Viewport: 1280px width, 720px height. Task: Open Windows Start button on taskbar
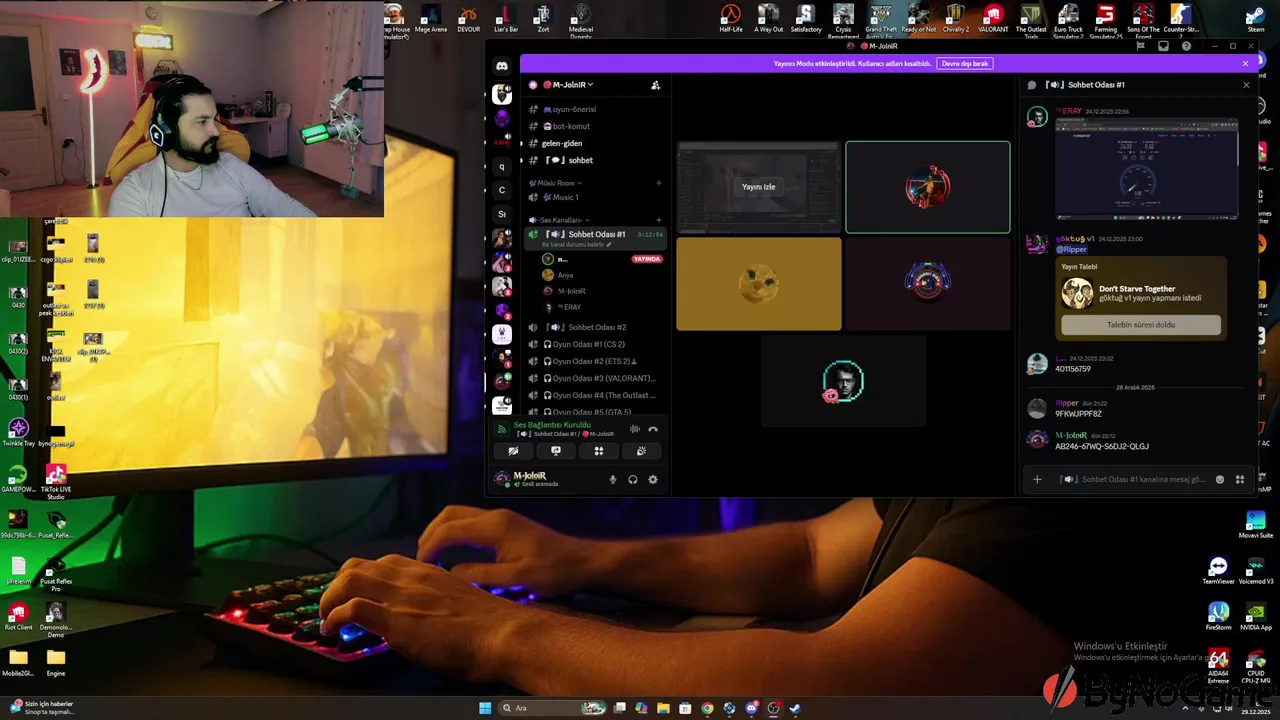point(485,708)
